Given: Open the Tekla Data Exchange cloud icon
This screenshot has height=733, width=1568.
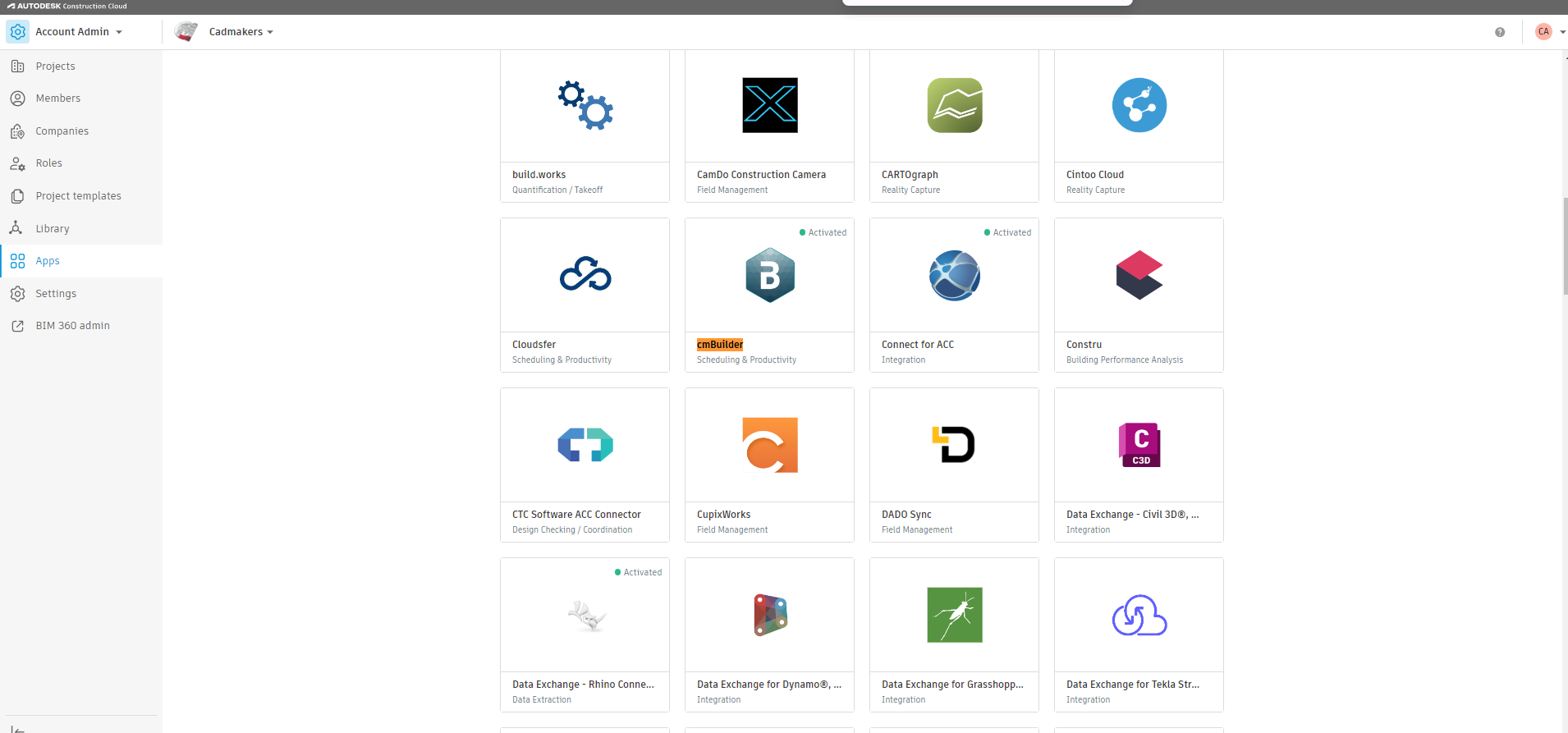Looking at the screenshot, I should 1139,616.
